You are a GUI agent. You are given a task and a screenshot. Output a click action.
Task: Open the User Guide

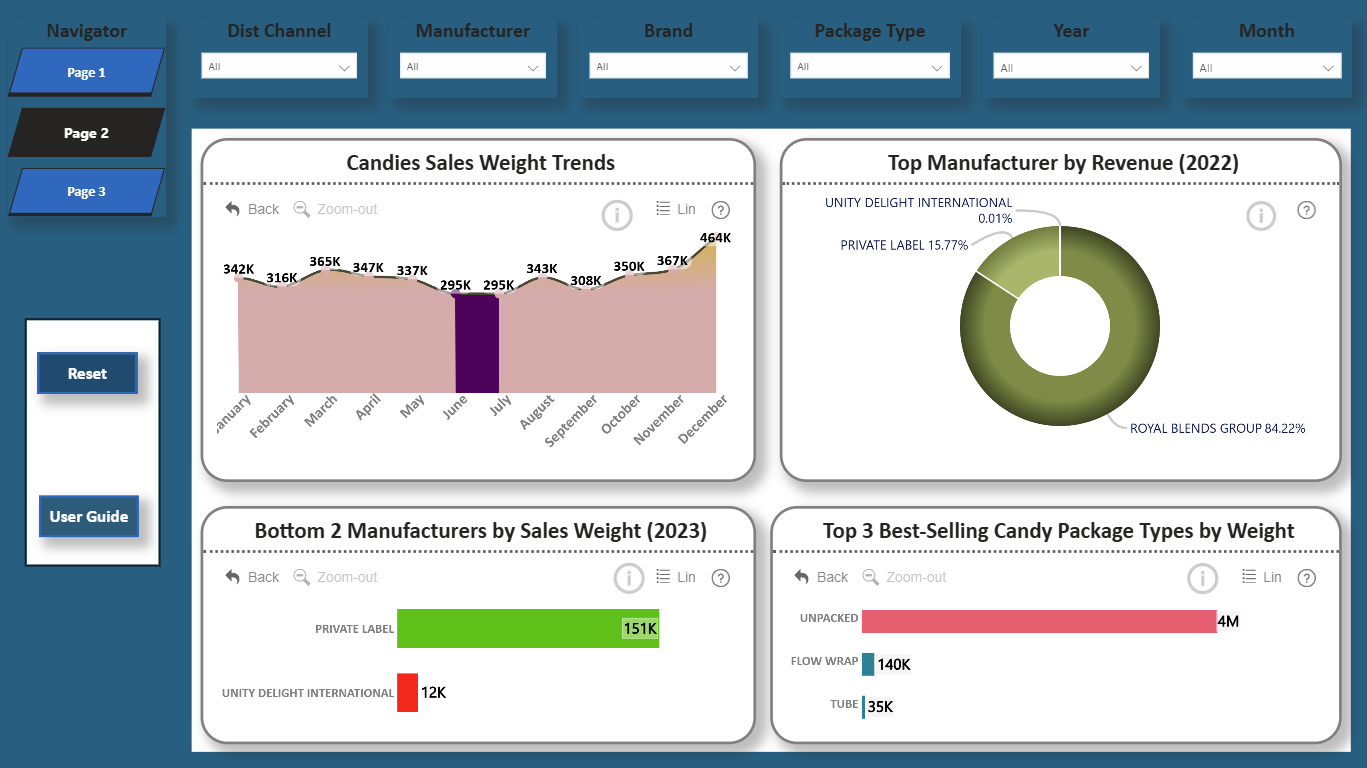[89, 516]
